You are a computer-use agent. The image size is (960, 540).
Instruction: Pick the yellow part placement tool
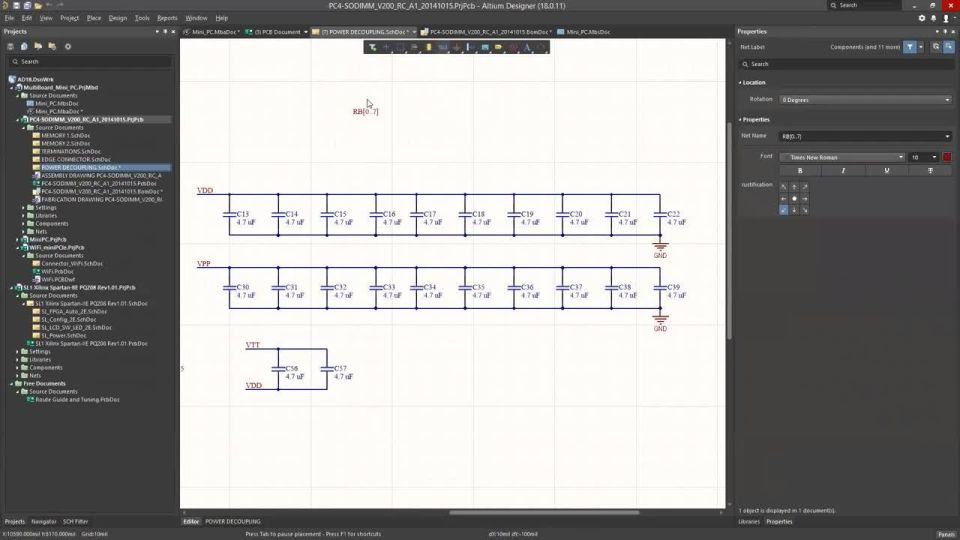[x=429, y=47]
